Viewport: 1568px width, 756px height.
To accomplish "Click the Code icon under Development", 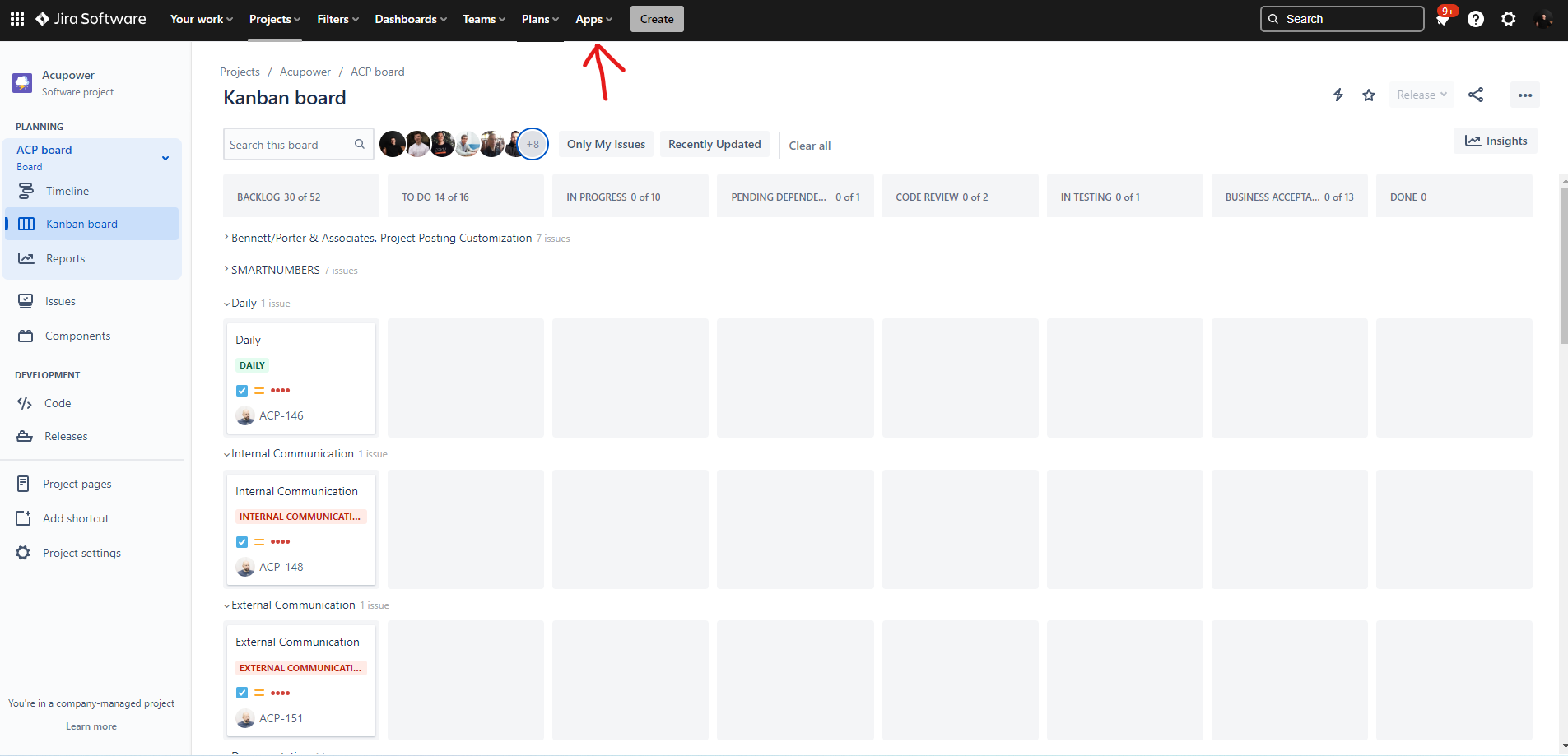I will point(25,403).
